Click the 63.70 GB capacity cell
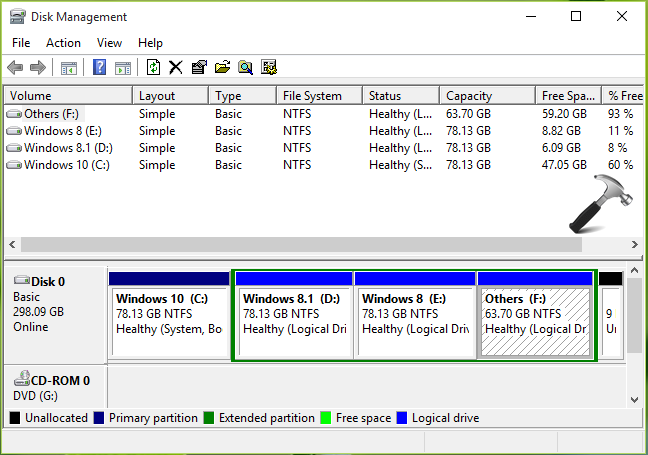Viewport: 648px width, 455px height. [x=468, y=114]
